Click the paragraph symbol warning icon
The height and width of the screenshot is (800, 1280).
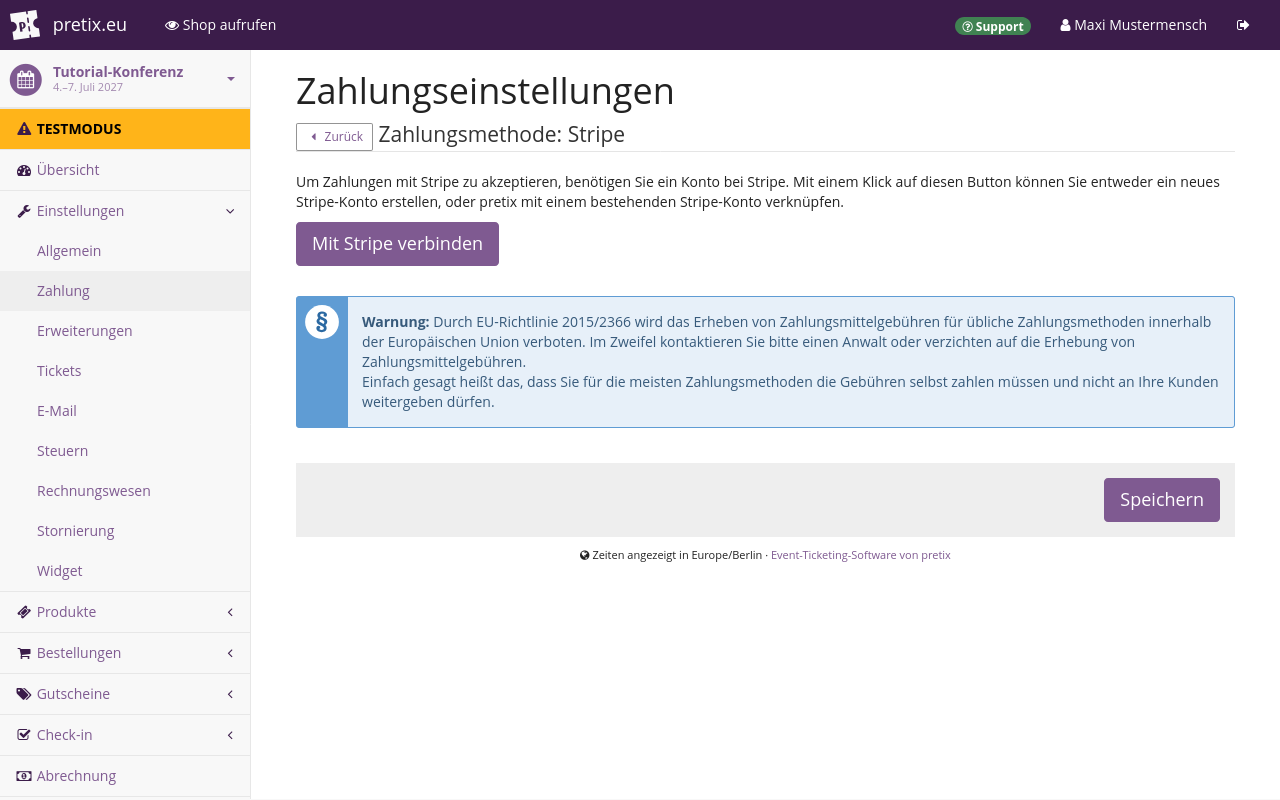tap(322, 322)
